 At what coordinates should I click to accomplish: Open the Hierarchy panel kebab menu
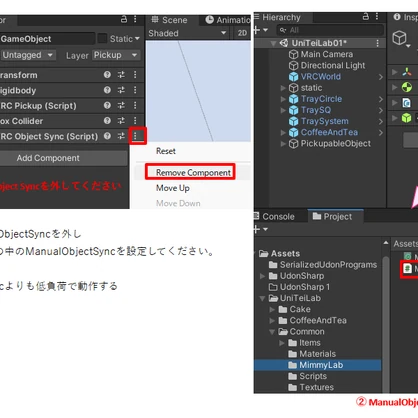(x=377, y=16)
